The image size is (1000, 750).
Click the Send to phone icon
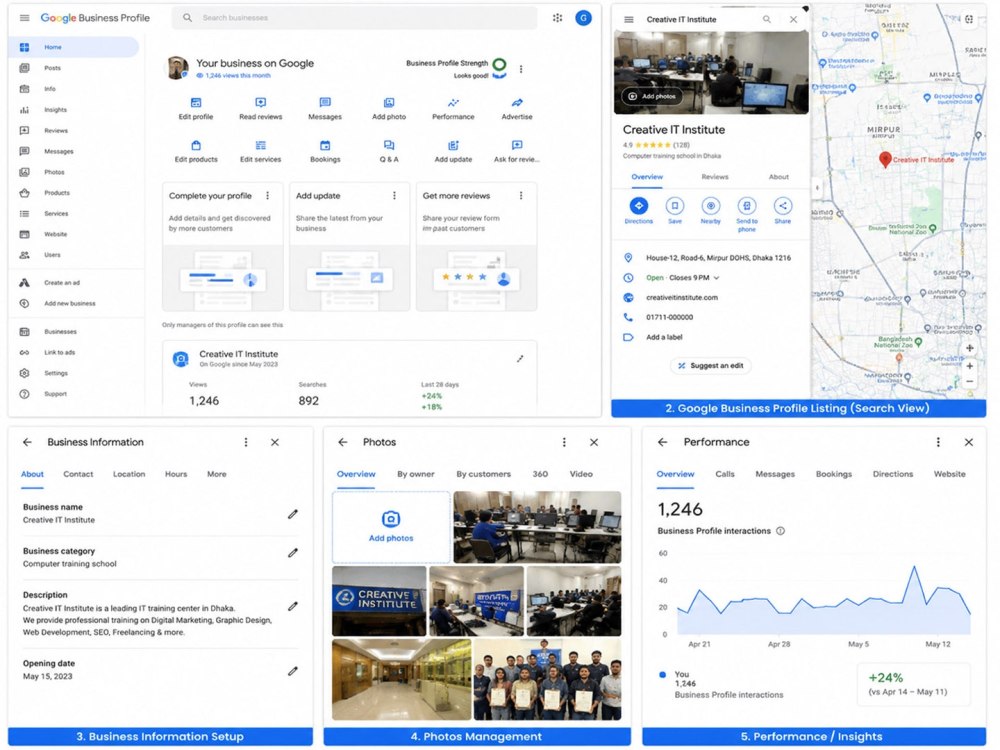click(747, 206)
